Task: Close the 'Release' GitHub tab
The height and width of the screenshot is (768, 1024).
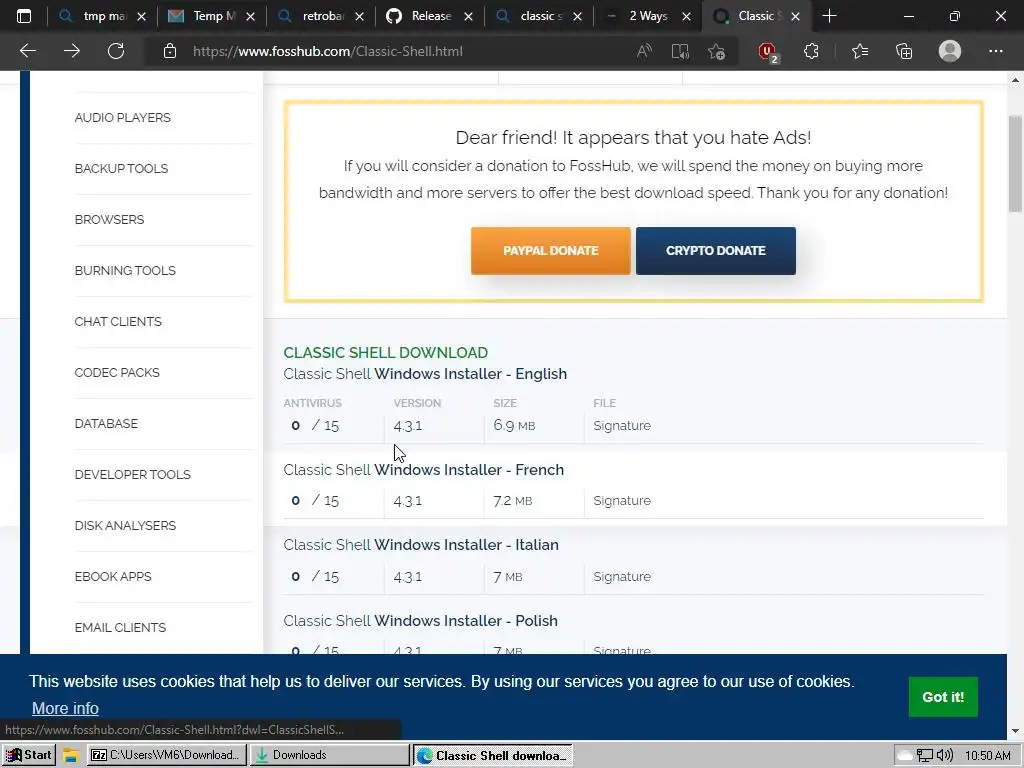Action: pos(468,17)
